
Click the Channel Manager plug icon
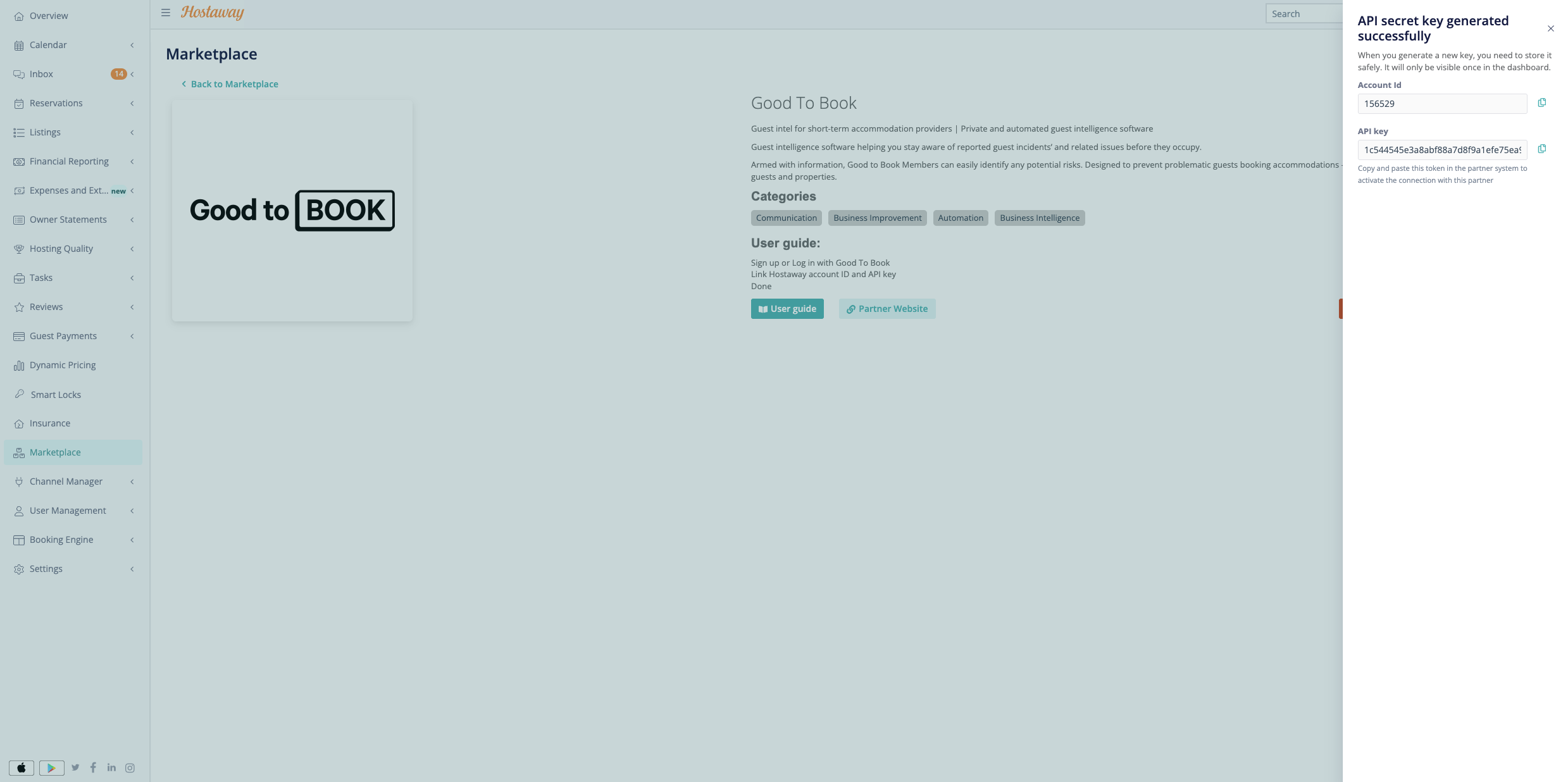coord(19,481)
